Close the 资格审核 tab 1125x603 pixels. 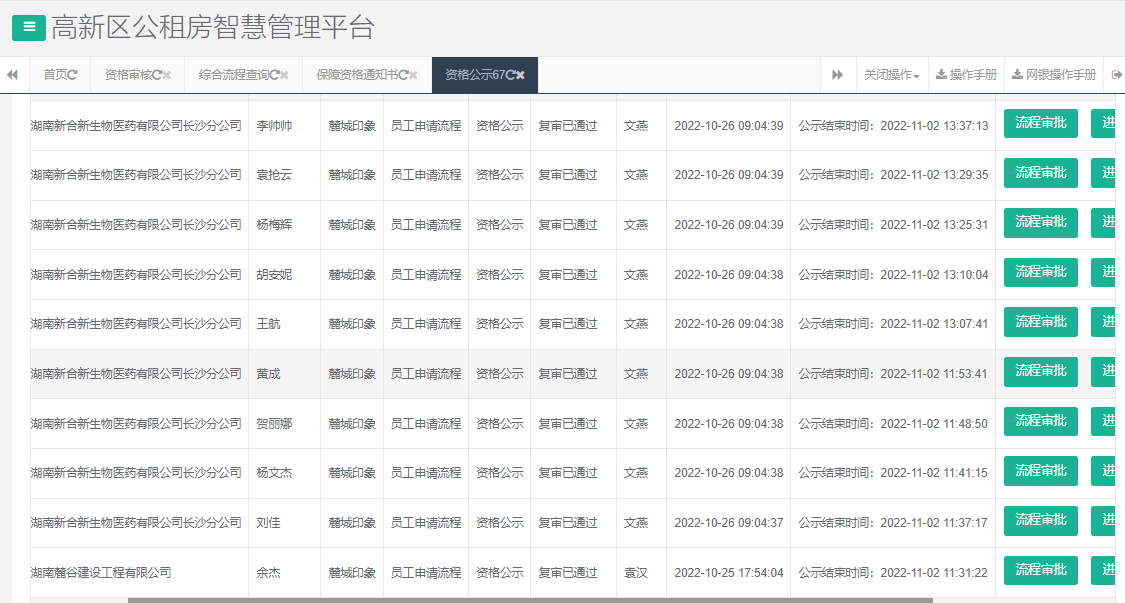pos(166,74)
